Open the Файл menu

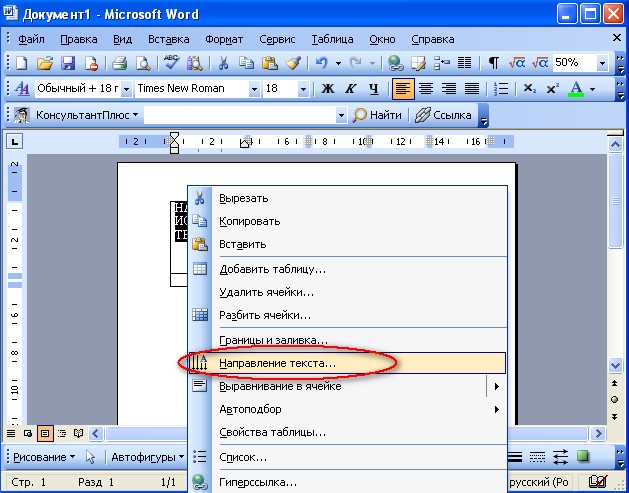tap(31, 39)
